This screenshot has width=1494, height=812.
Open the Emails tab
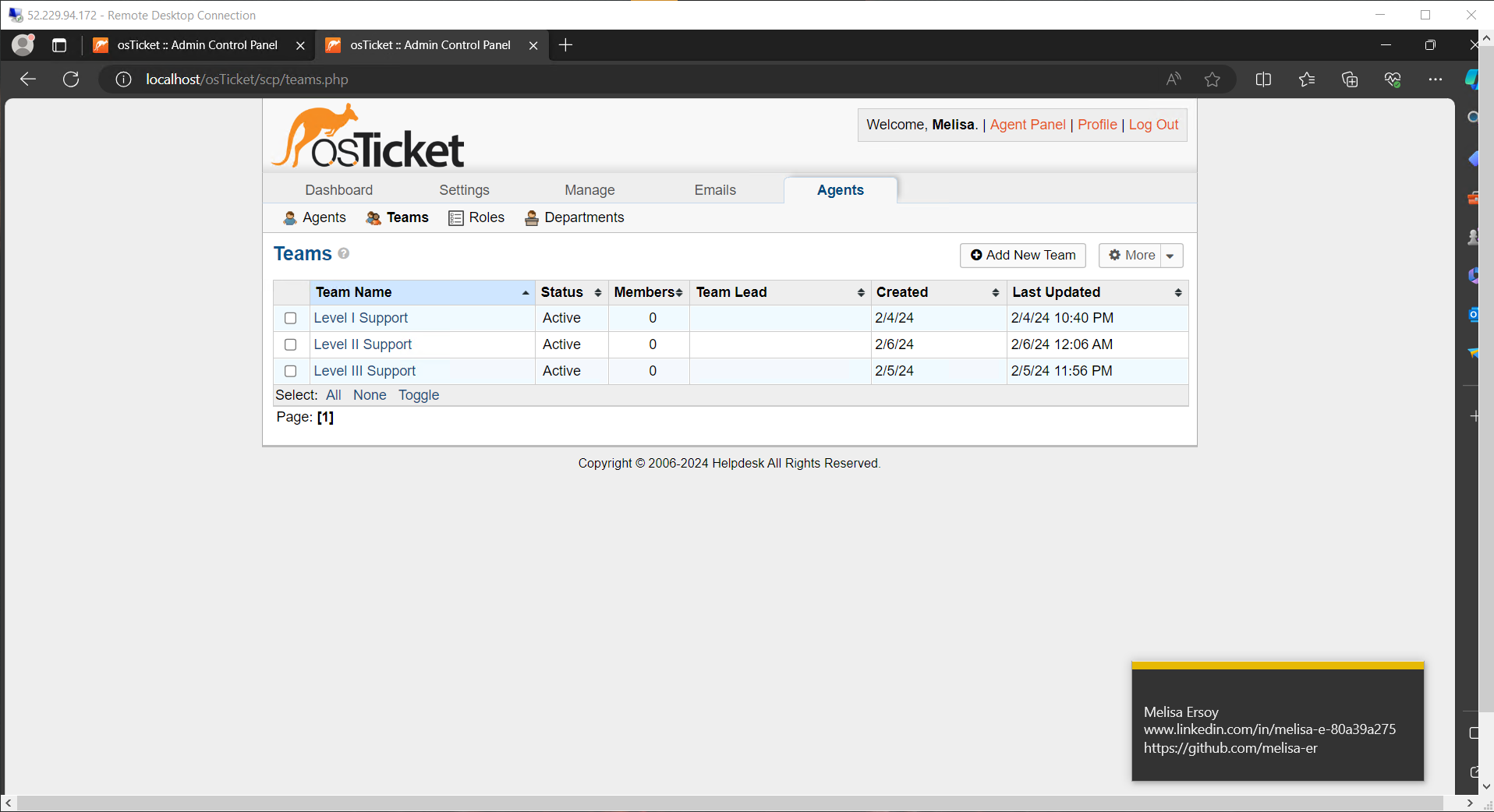715,190
